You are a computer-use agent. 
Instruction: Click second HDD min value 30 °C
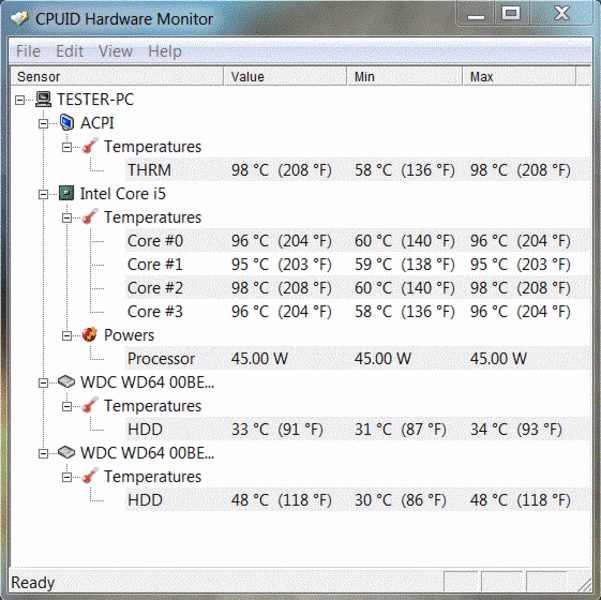pyautogui.click(x=400, y=500)
